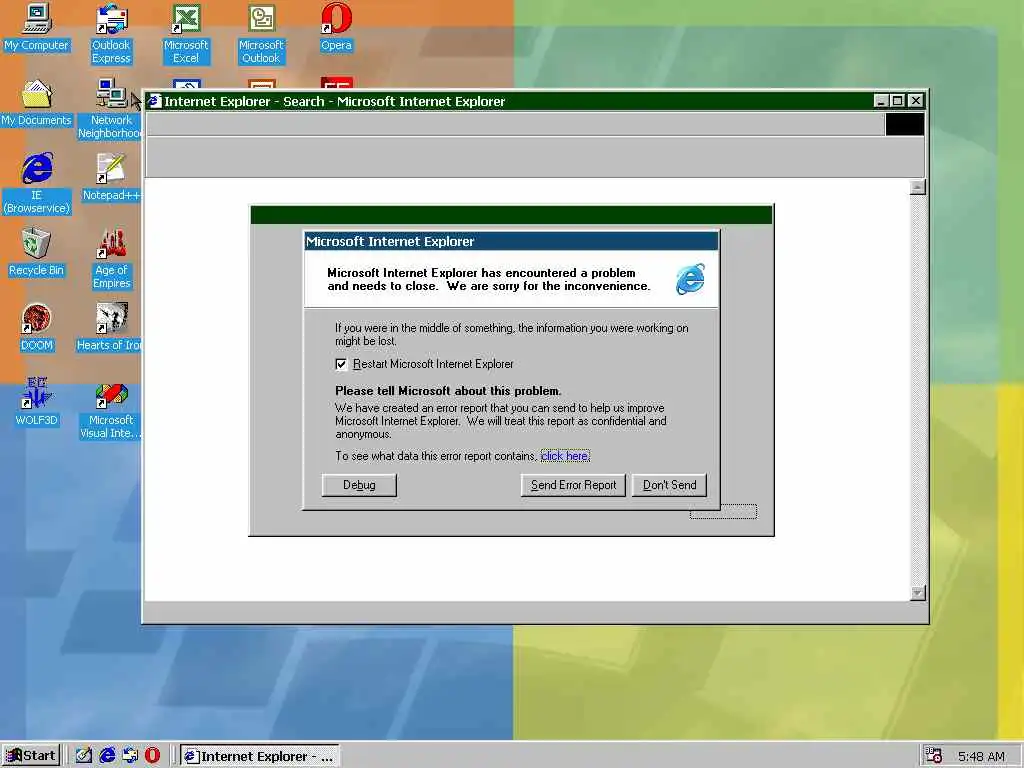Minimize the Internet Explorer window

click(881, 101)
